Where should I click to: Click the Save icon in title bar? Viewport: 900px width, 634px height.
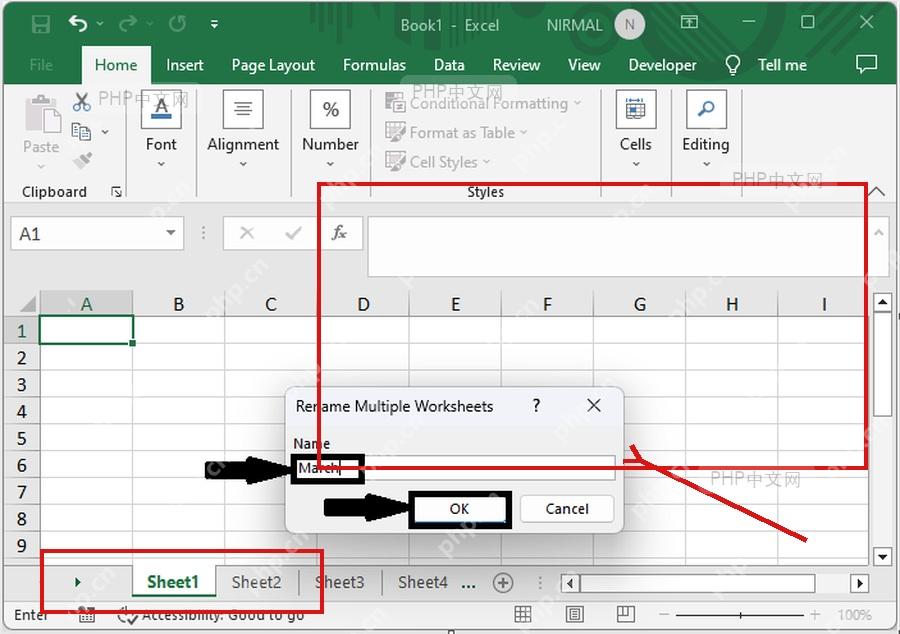[x=41, y=24]
